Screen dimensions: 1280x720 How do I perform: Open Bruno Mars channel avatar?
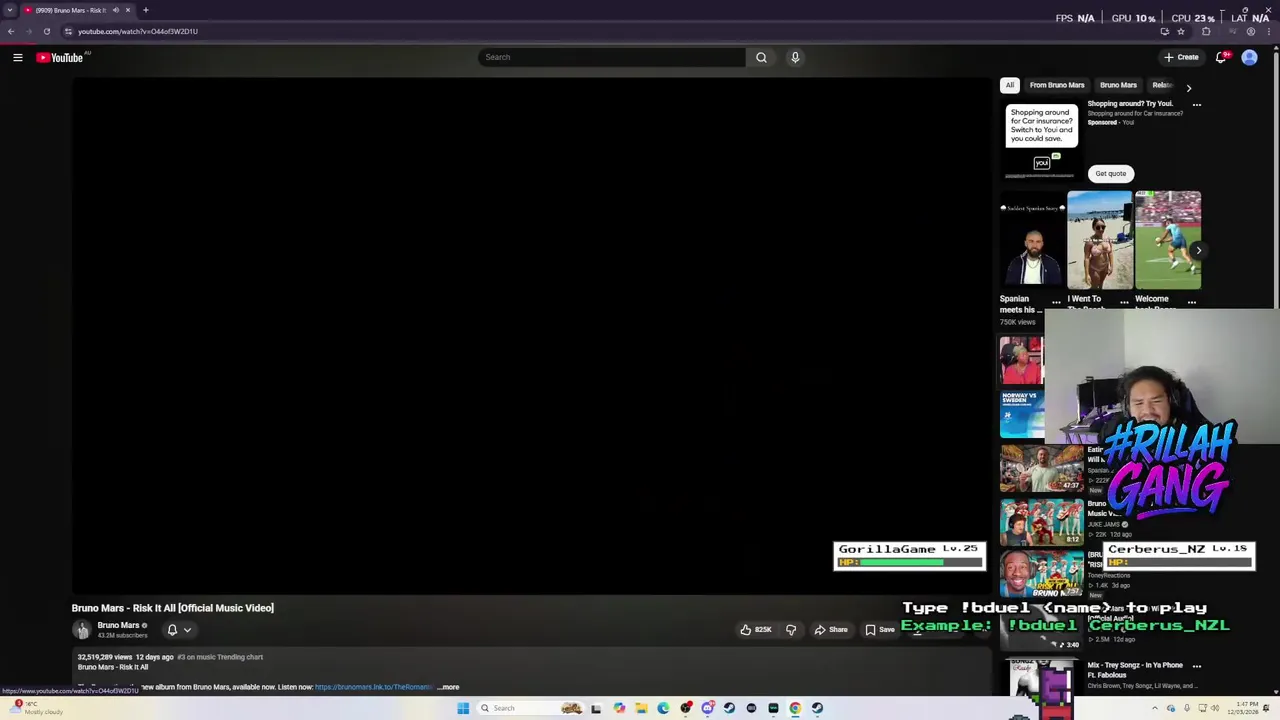82,630
